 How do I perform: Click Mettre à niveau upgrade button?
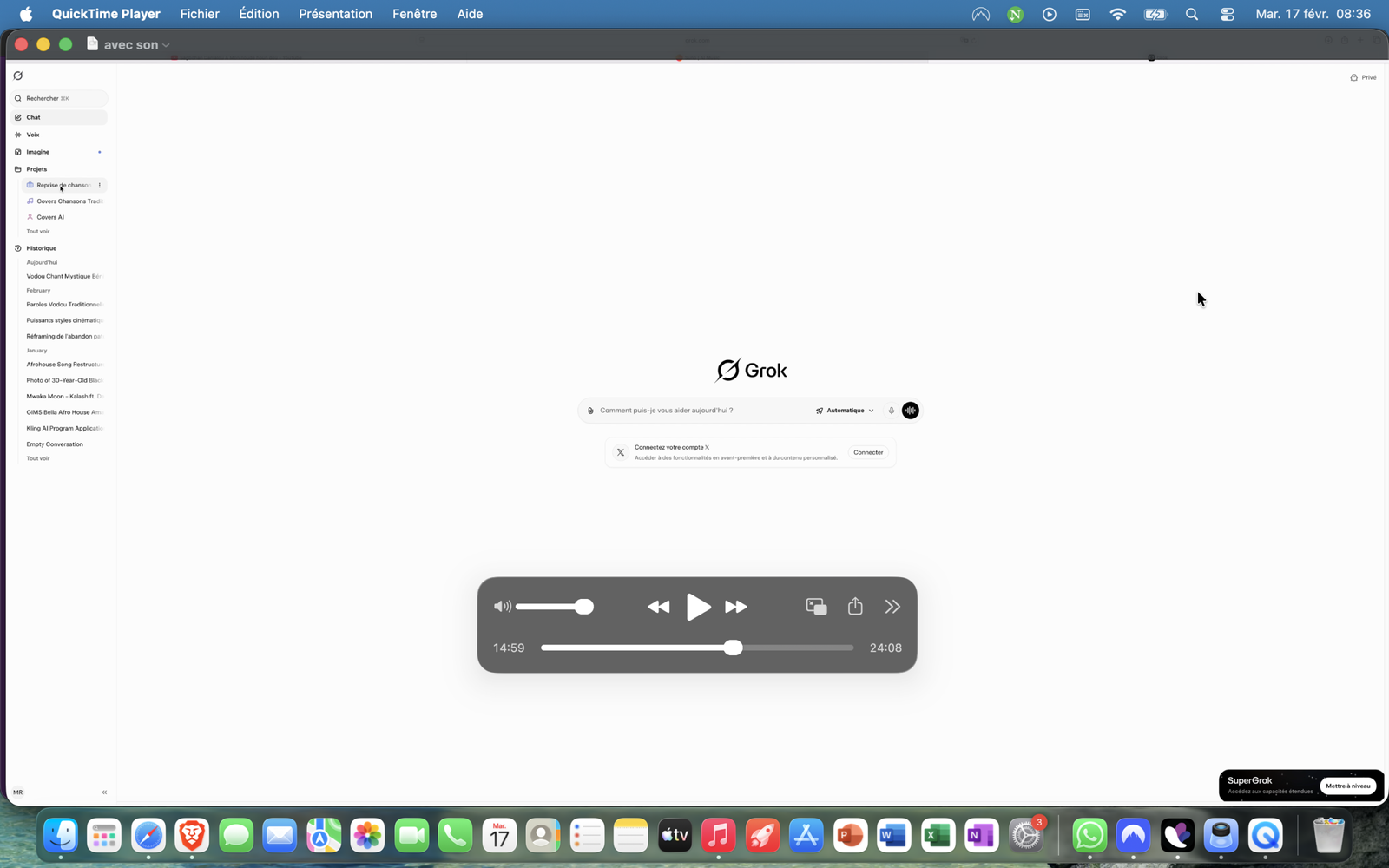click(x=1347, y=786)
